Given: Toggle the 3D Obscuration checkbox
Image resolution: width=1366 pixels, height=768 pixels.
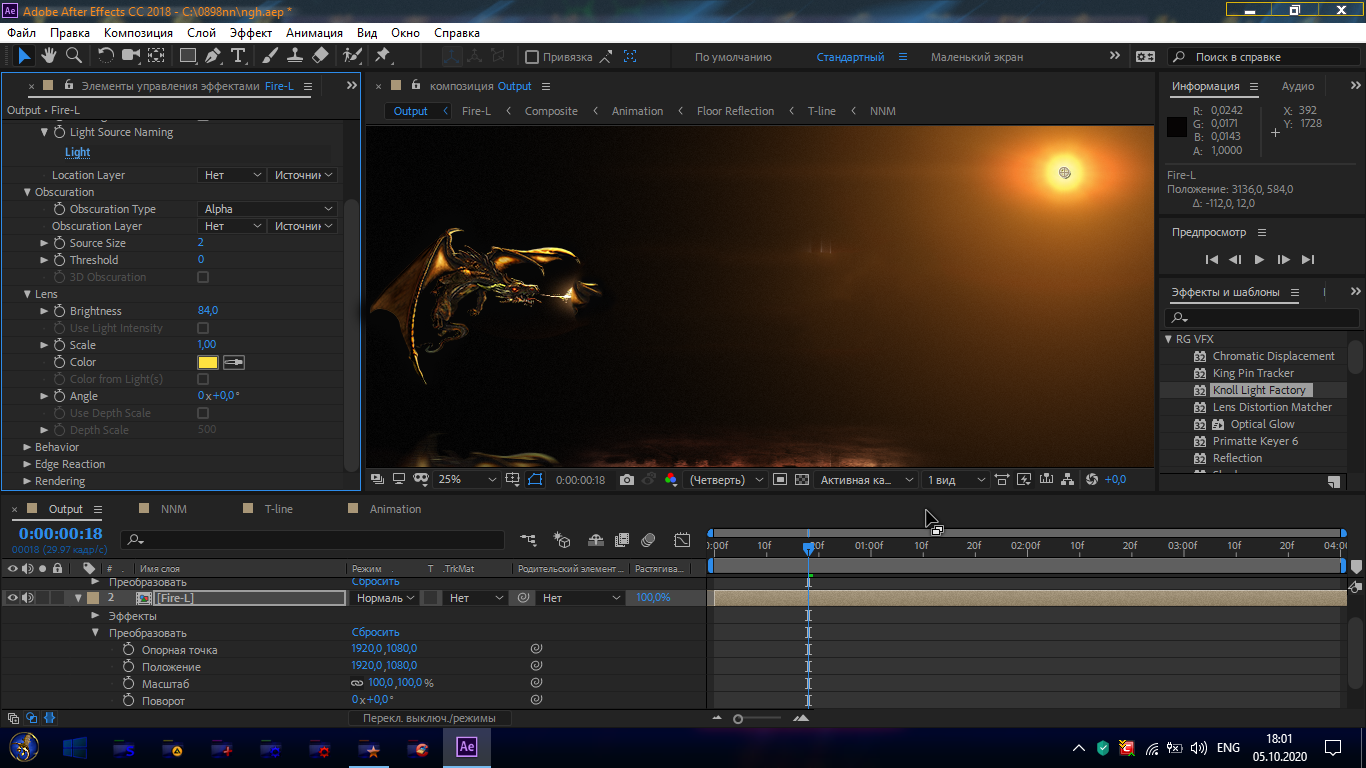Looking at the screenshot, I should point(203,277).
